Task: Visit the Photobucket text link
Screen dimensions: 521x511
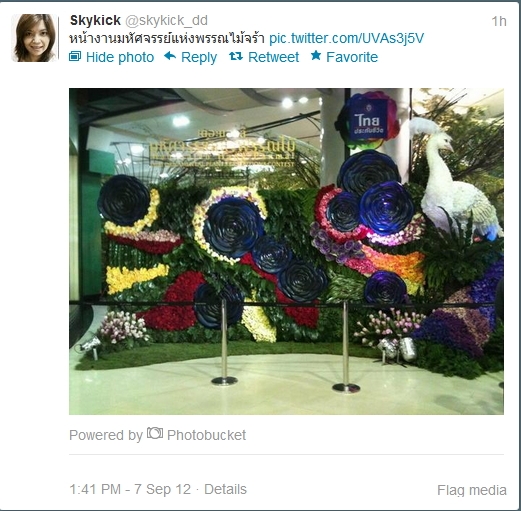Action: click(x=206, y=435)
